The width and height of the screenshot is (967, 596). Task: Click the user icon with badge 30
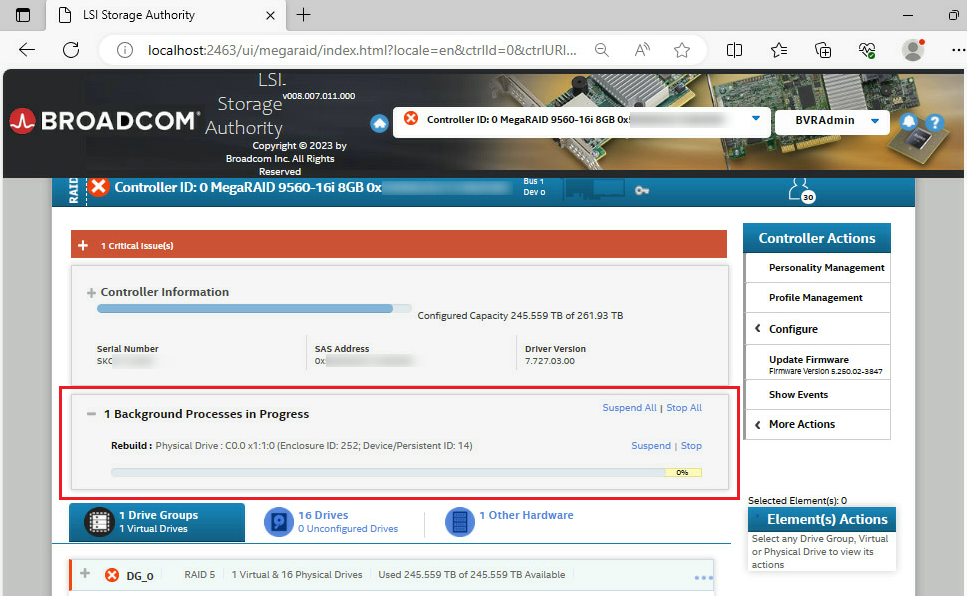[799, 188]
